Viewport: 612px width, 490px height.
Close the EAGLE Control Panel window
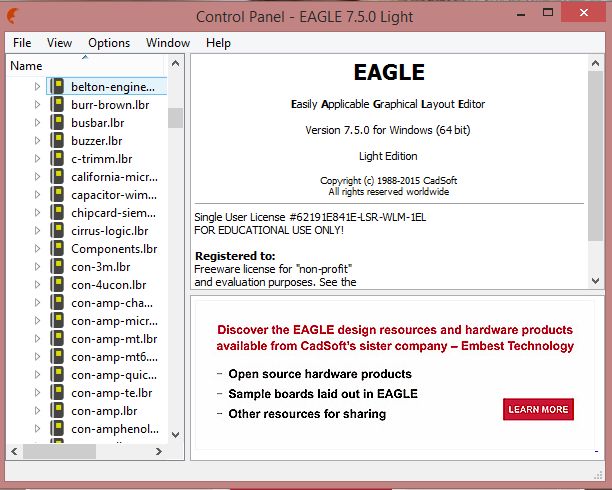[584, 12]
